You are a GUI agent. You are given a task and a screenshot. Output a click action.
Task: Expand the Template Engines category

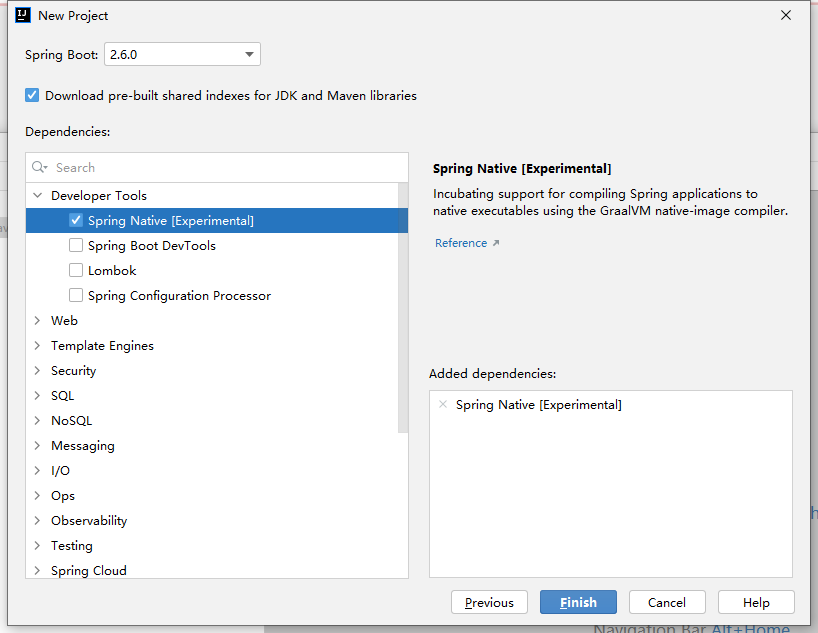pyautogui.click(x=37, y=345)
